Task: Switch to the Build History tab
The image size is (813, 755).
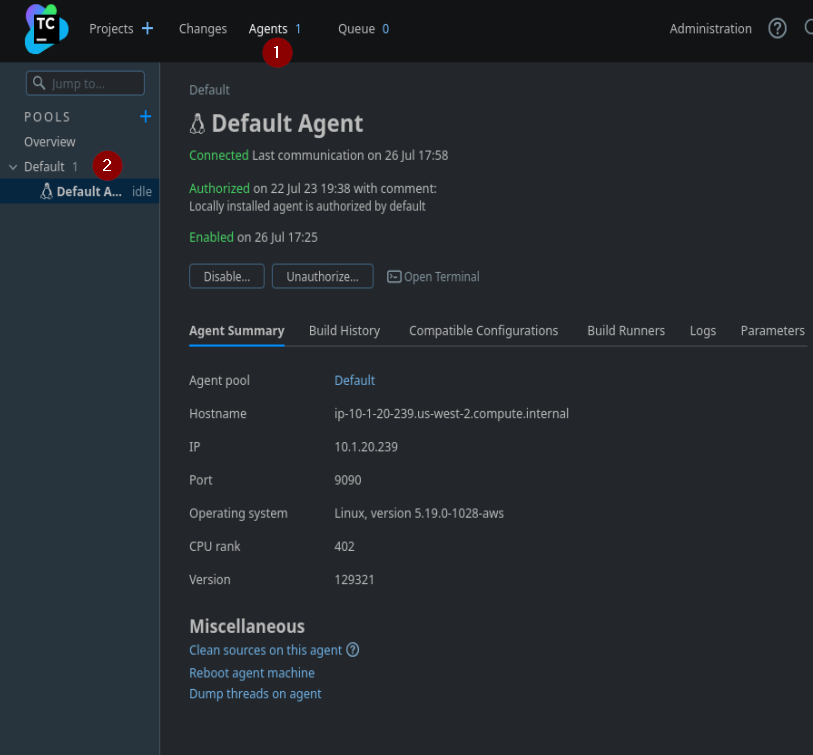Action: tap(344, 331)
